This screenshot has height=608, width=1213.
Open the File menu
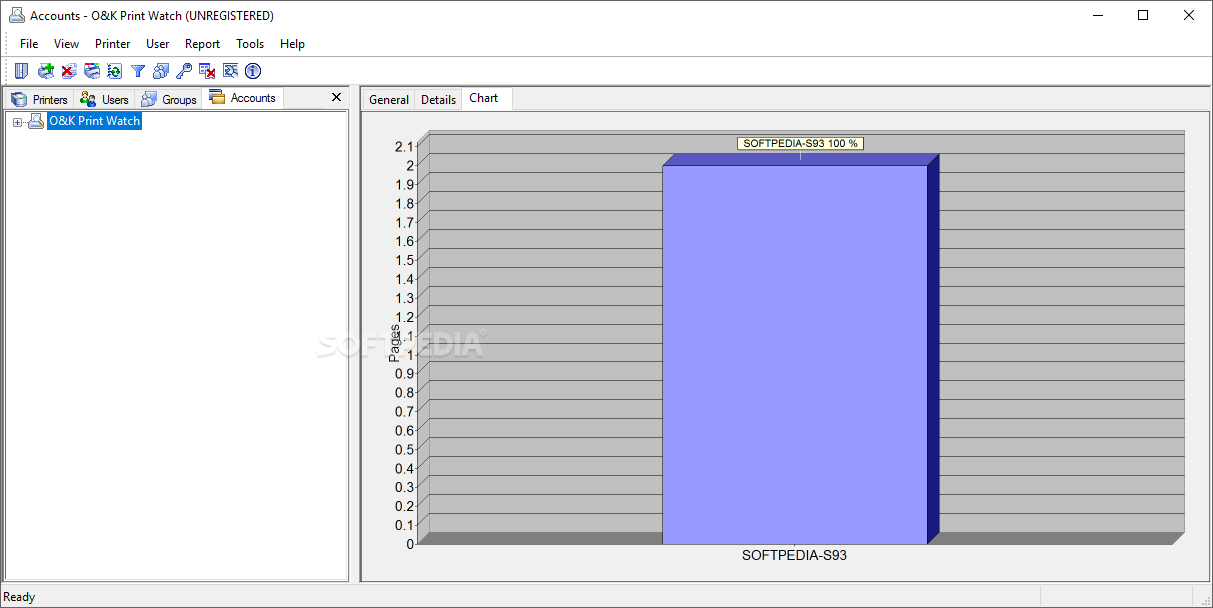(29, 44)
